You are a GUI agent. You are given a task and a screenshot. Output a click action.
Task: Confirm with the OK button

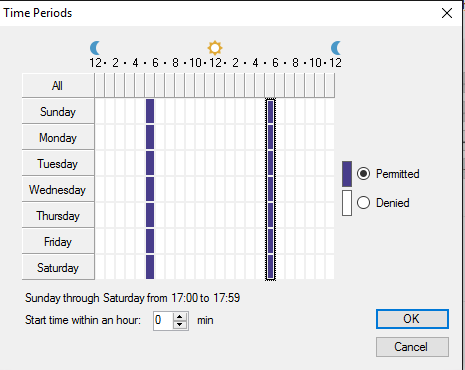412,319
